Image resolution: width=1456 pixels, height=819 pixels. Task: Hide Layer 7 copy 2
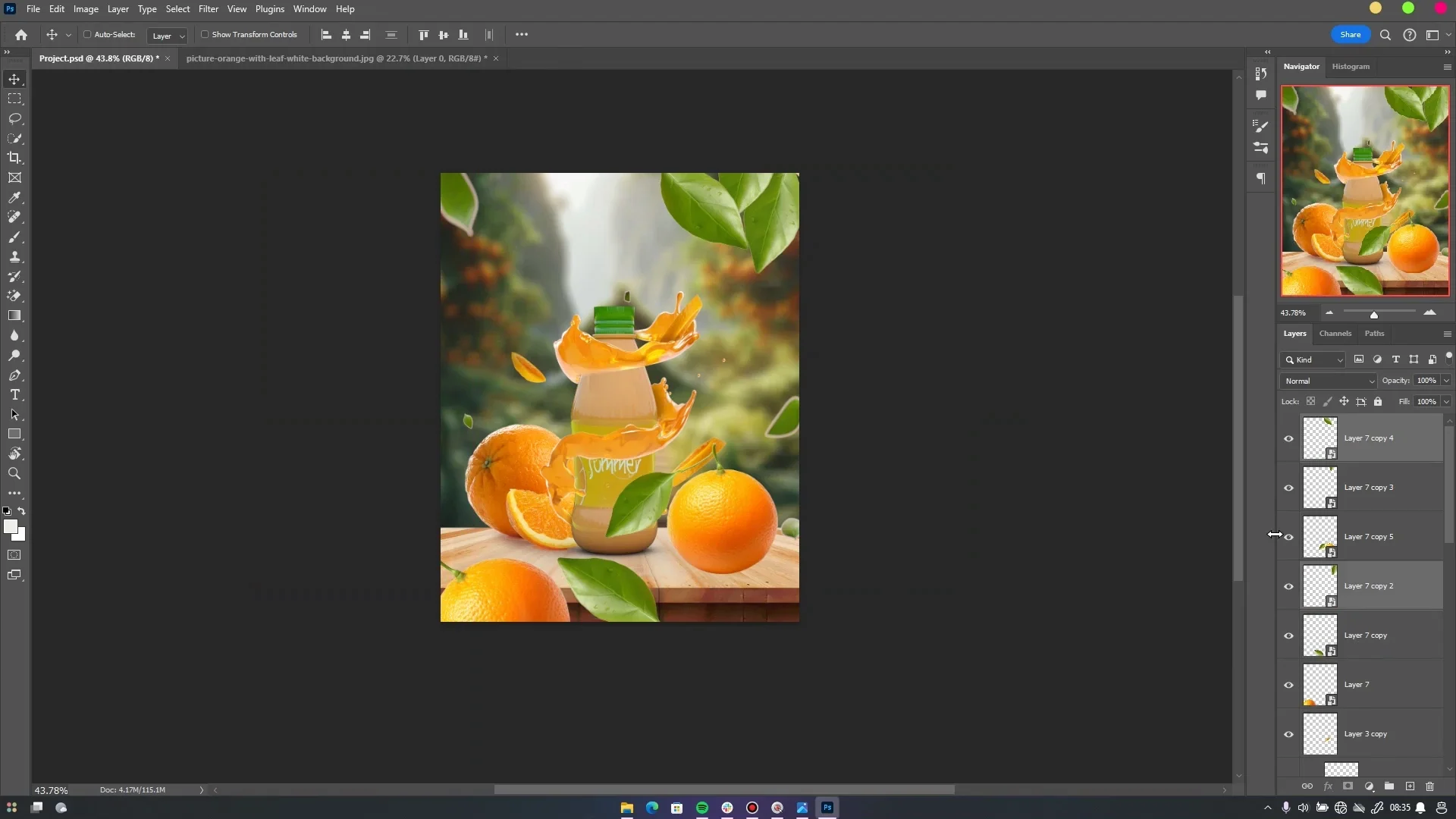click(x=1288, y=586)
